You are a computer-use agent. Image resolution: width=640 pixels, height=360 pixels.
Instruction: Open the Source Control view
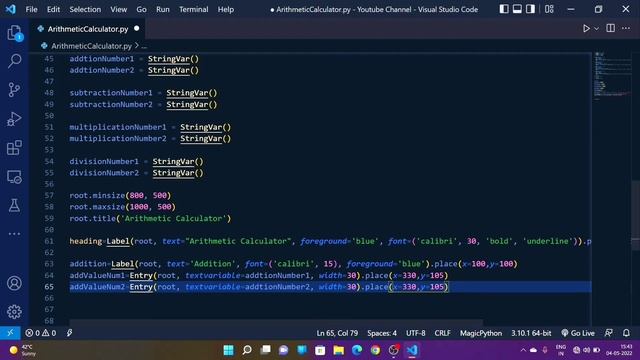click(x=14, y=89)
